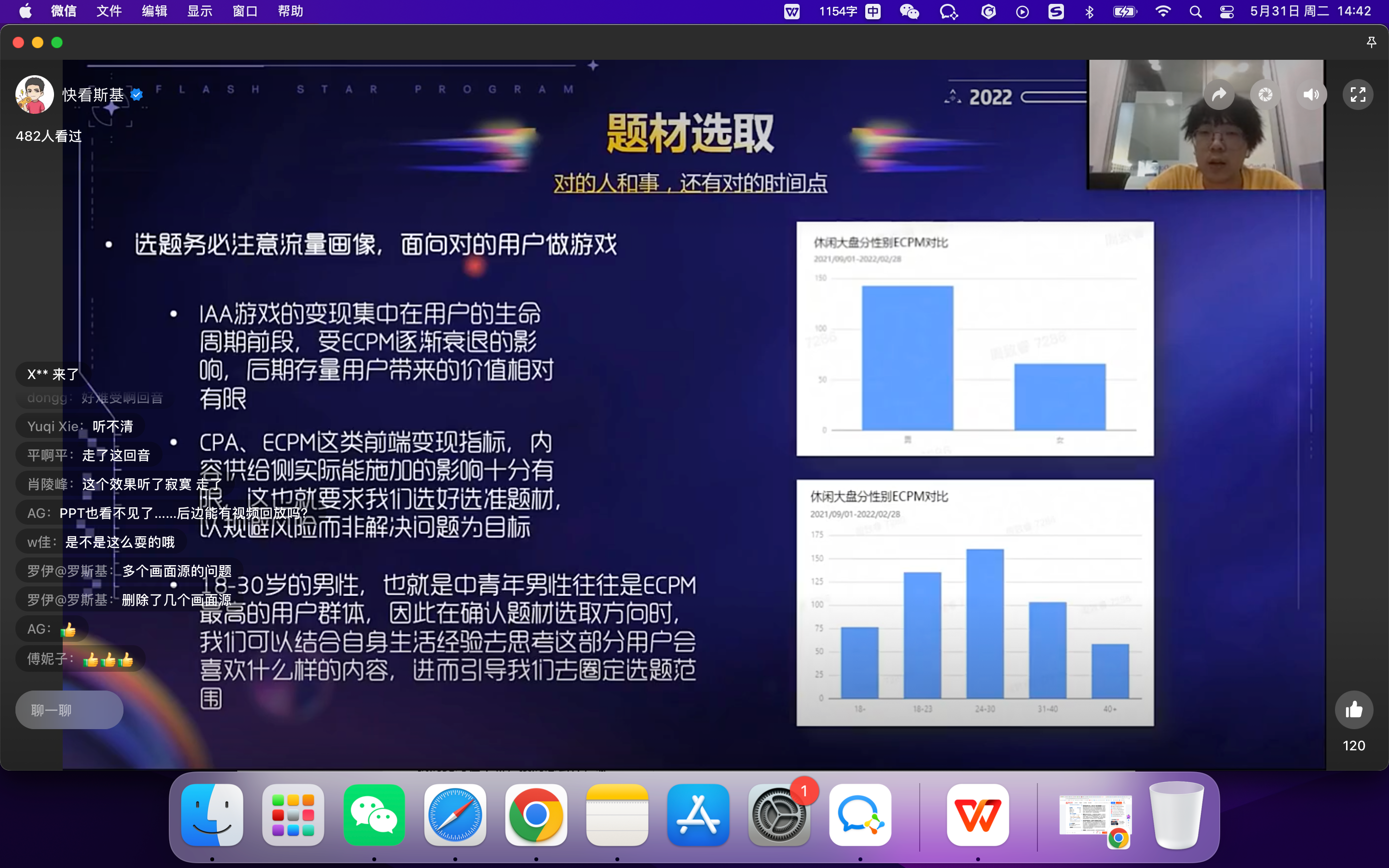Open the 微信 menu

[x=63, y=12]
